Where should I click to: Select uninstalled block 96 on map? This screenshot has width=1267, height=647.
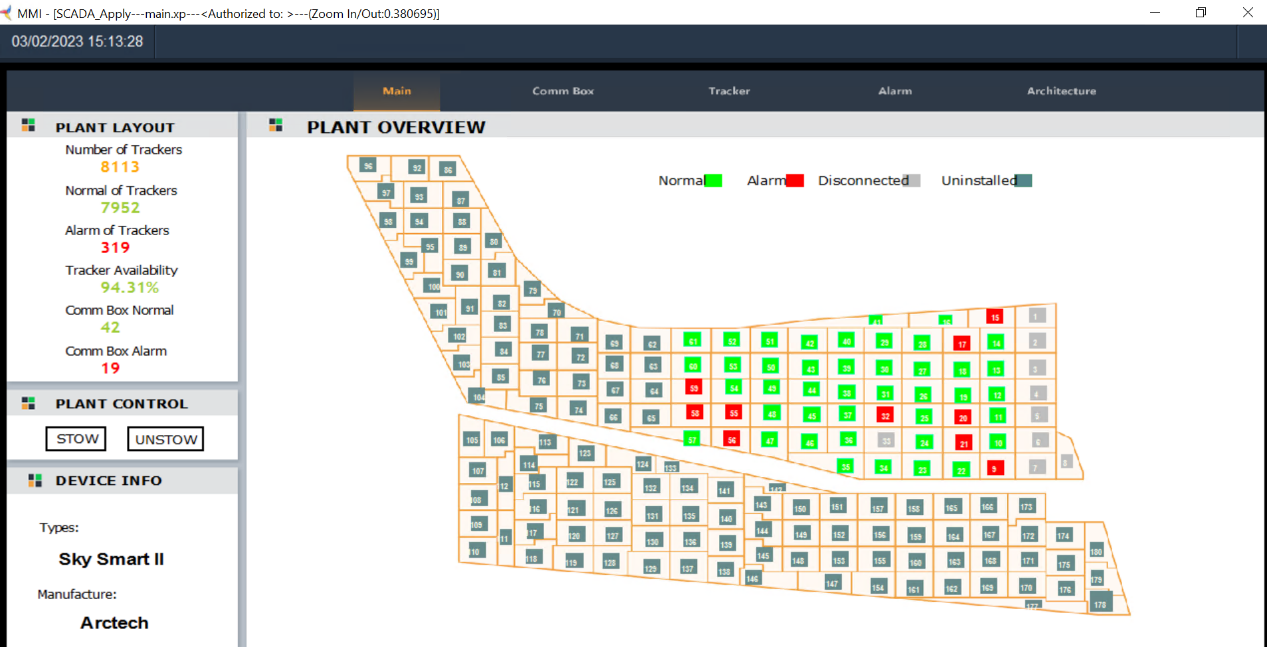[368, 166]
